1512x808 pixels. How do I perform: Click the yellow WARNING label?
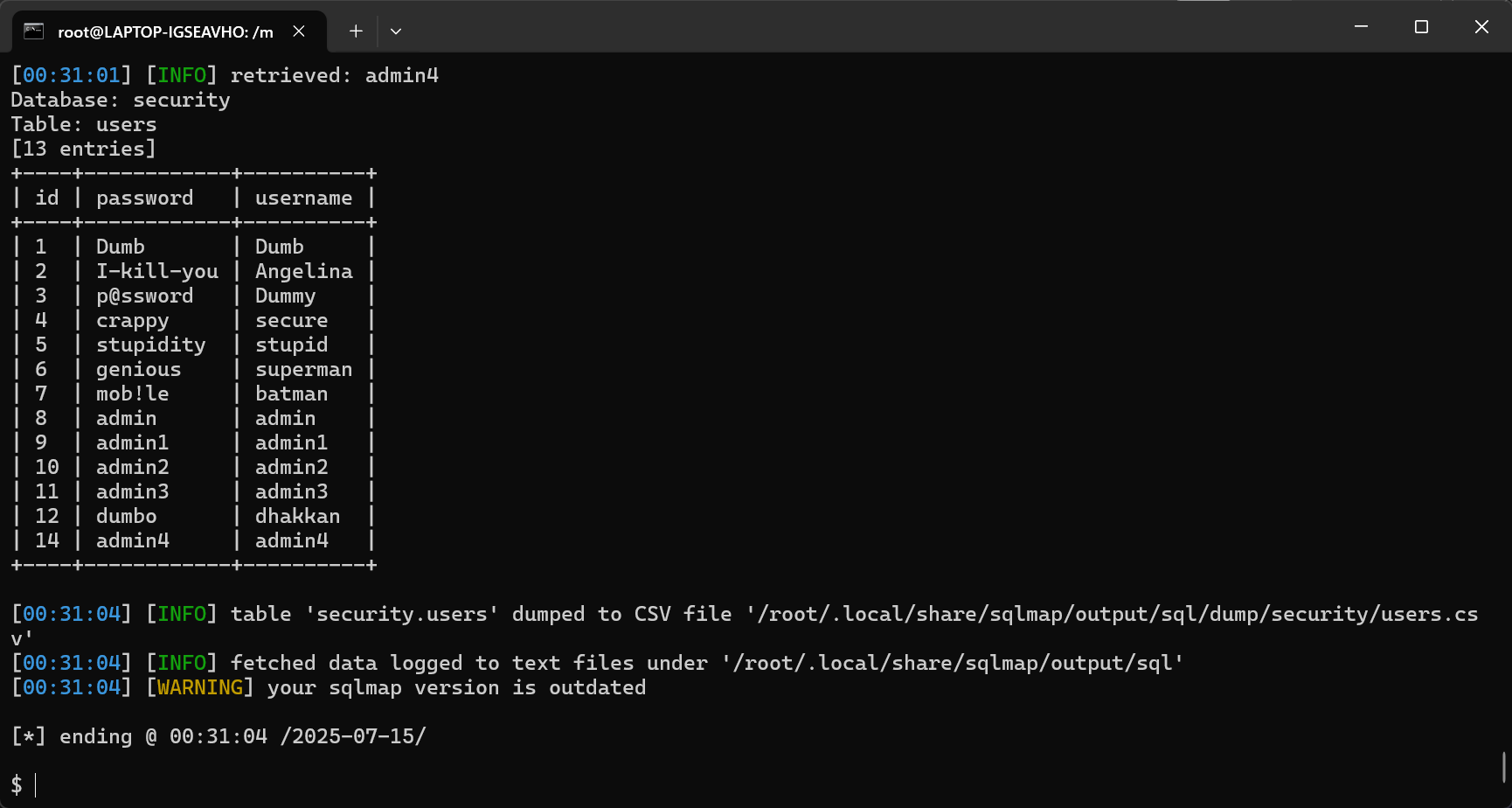coord(200,687)
